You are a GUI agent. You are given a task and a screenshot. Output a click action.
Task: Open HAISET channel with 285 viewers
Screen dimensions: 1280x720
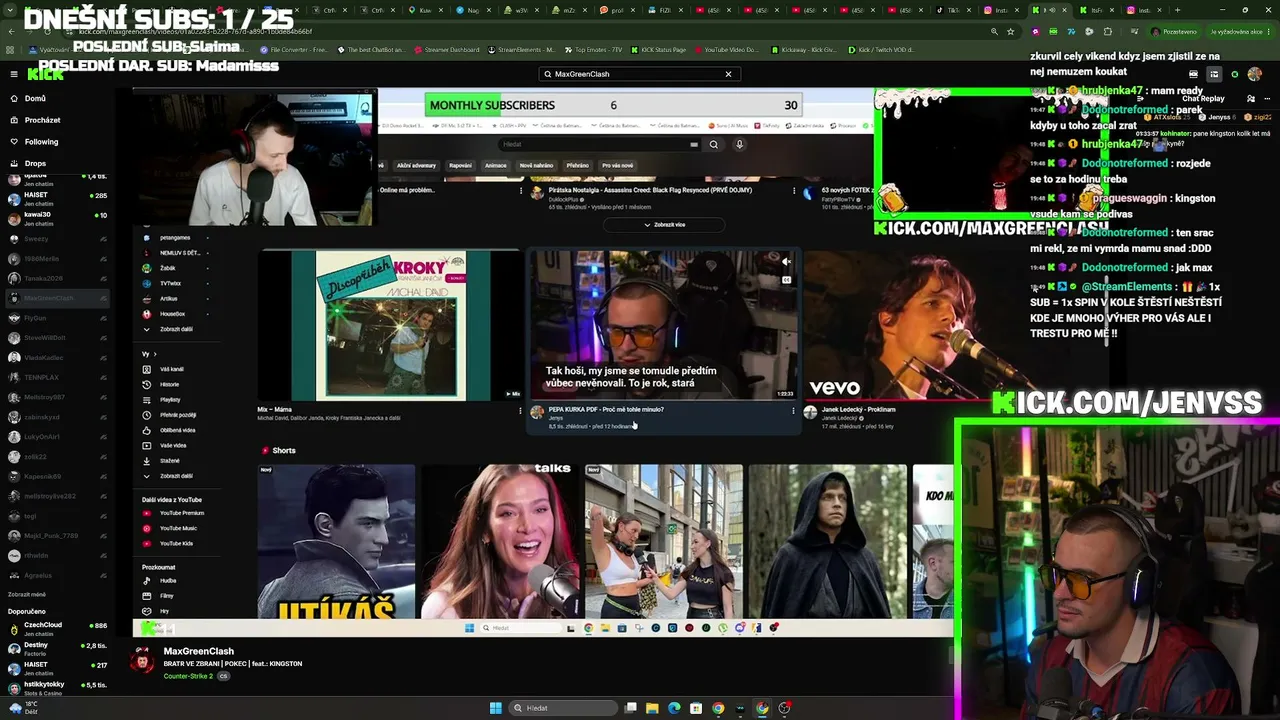tap(58, 198)
